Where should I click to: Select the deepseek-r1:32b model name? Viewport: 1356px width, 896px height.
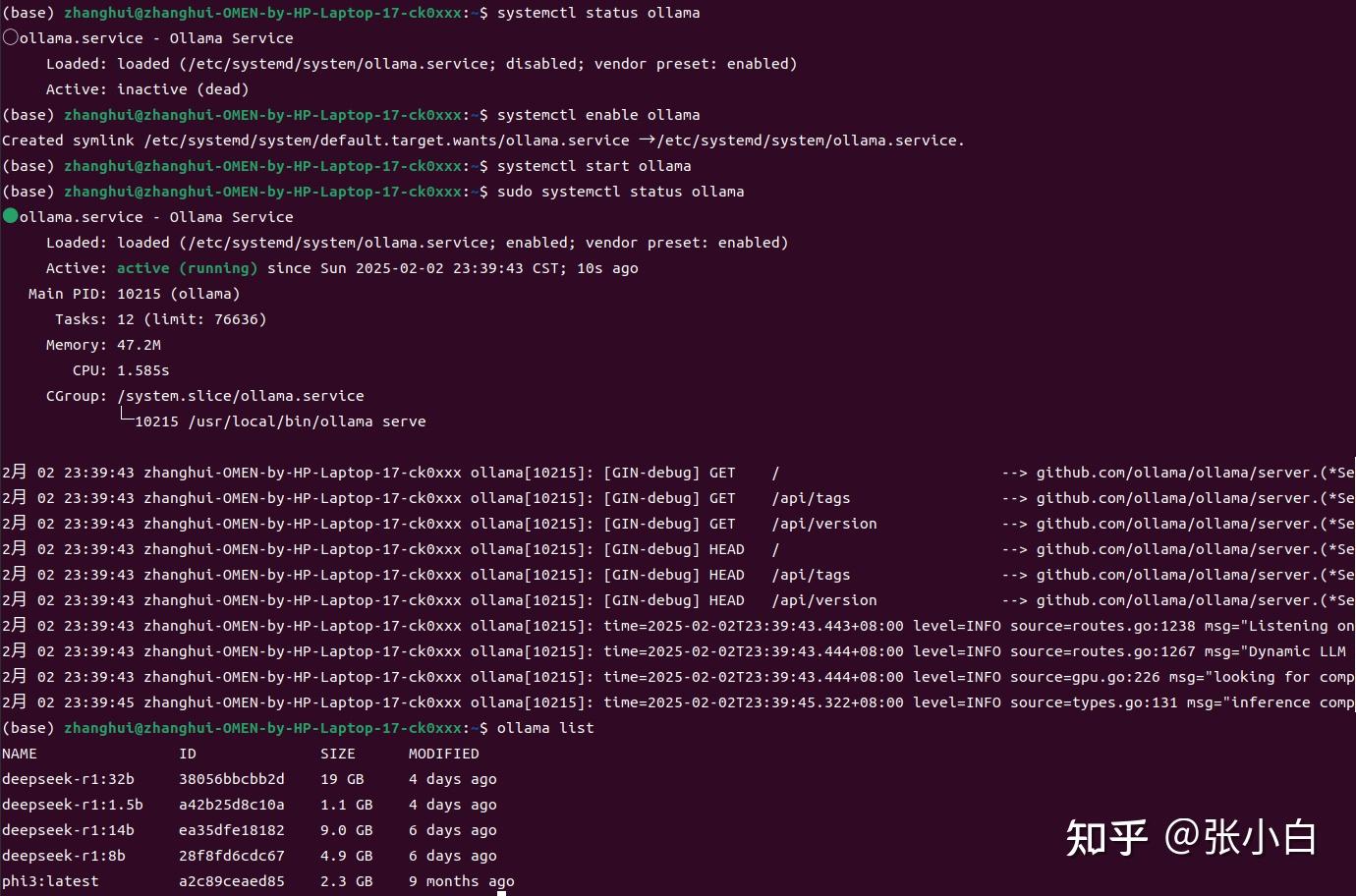click(68, 778)
